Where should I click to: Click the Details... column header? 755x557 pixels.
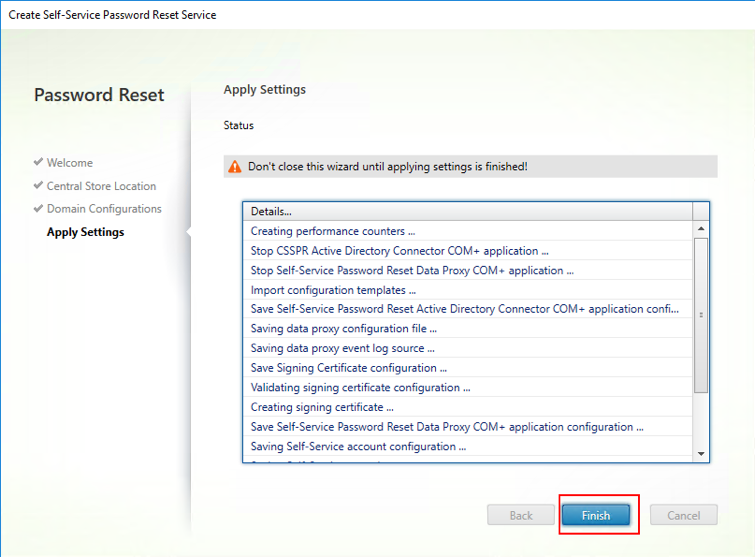(x=270, y=211)
